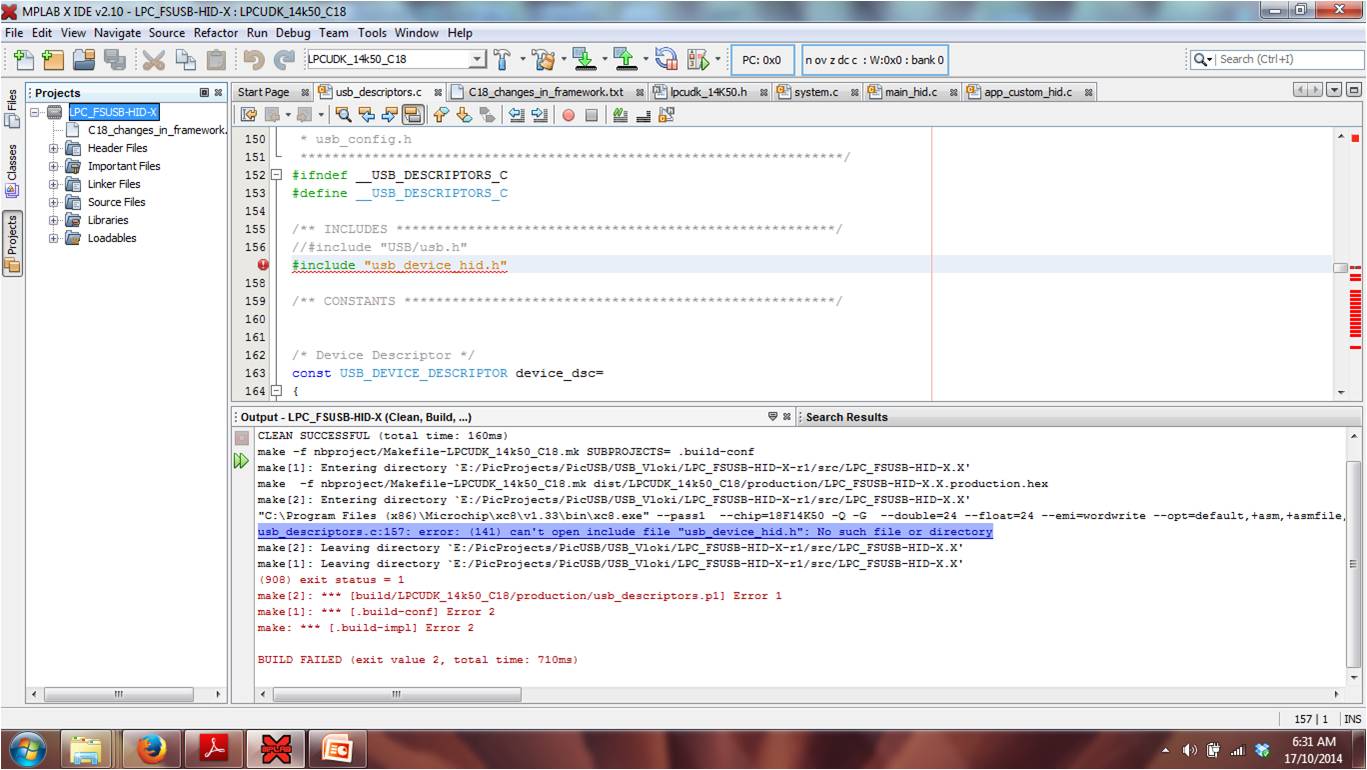Click the Windows Start button

[x=28, y=749]
